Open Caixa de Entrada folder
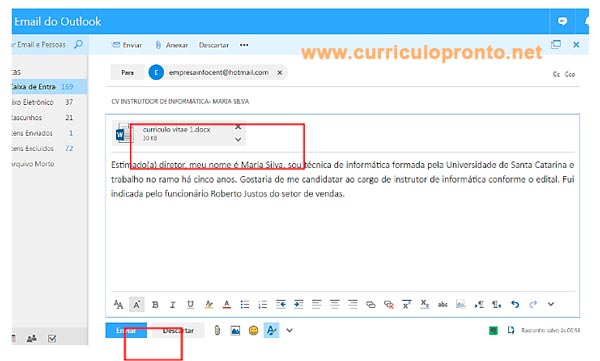This screenshot has width=600, height=361. click(49, 87)
